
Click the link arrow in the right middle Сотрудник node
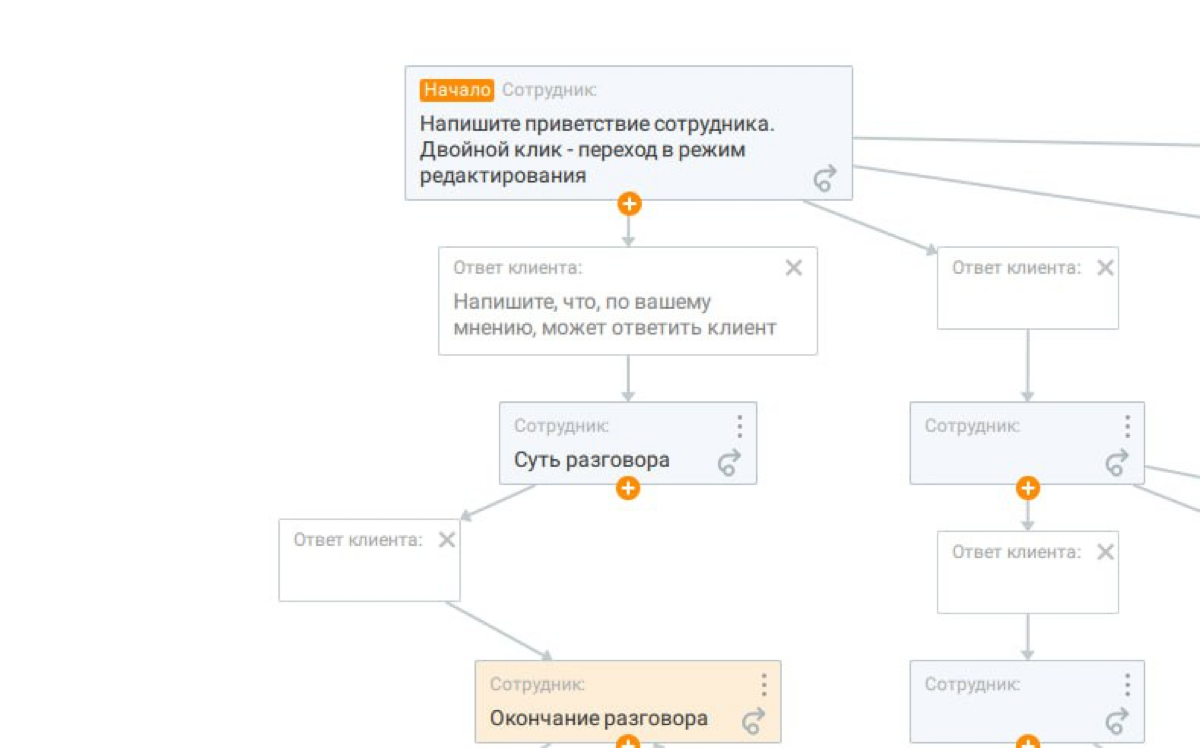[1117, 462]
